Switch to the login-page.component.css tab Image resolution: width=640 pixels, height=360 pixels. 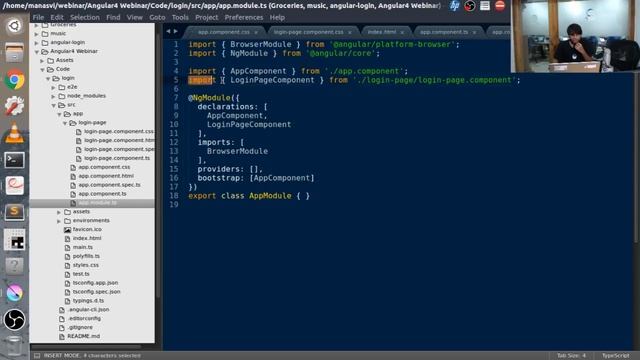(x=309, y=32)
